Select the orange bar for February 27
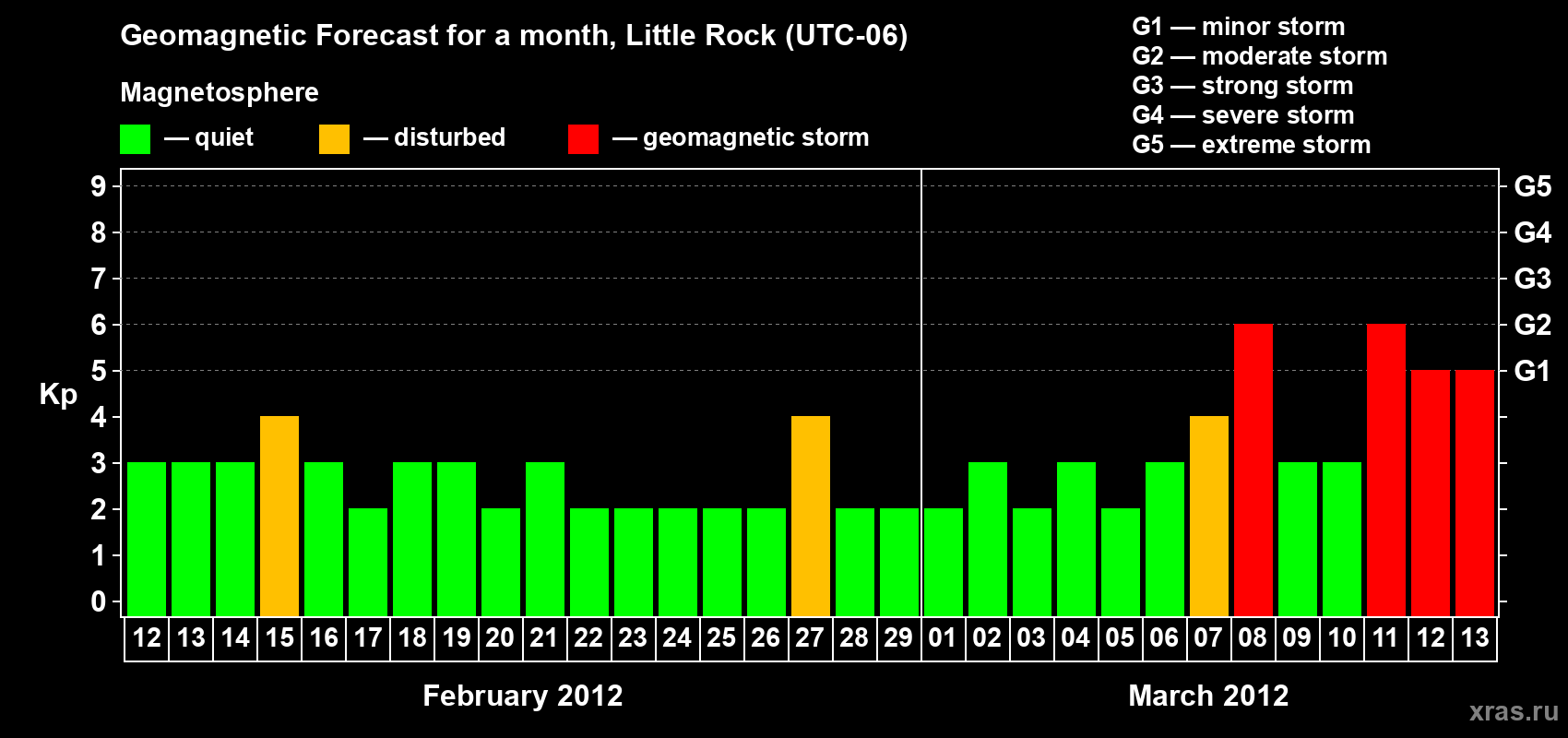This screenshot has width=1568, height=738. (x=811, y=516)
